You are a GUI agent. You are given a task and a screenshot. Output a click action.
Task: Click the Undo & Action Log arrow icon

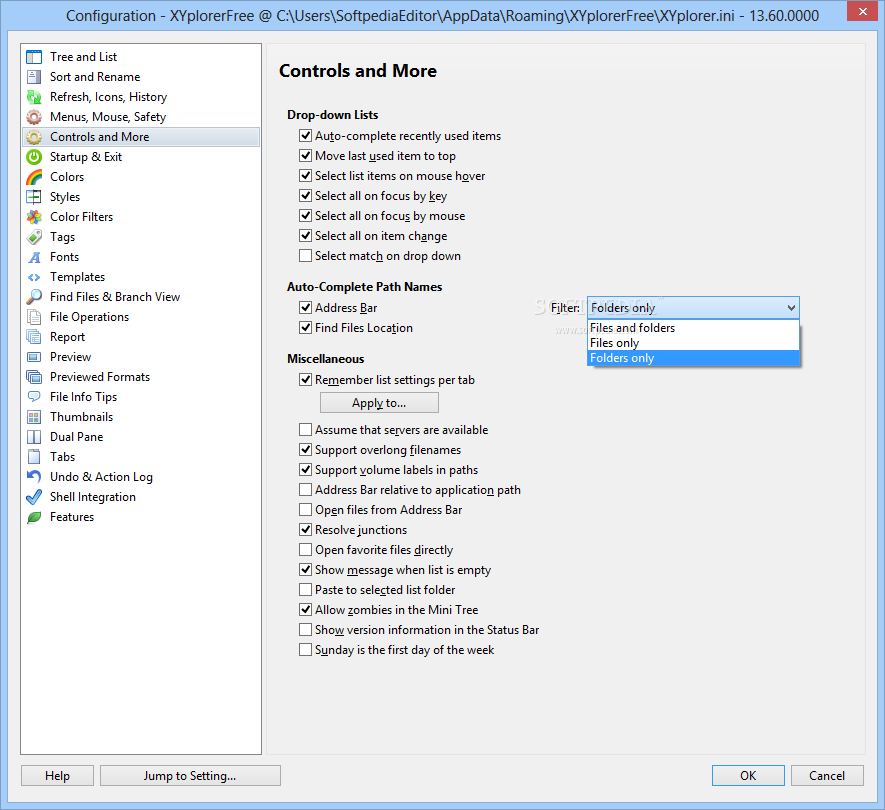click(x=34, y=477)
